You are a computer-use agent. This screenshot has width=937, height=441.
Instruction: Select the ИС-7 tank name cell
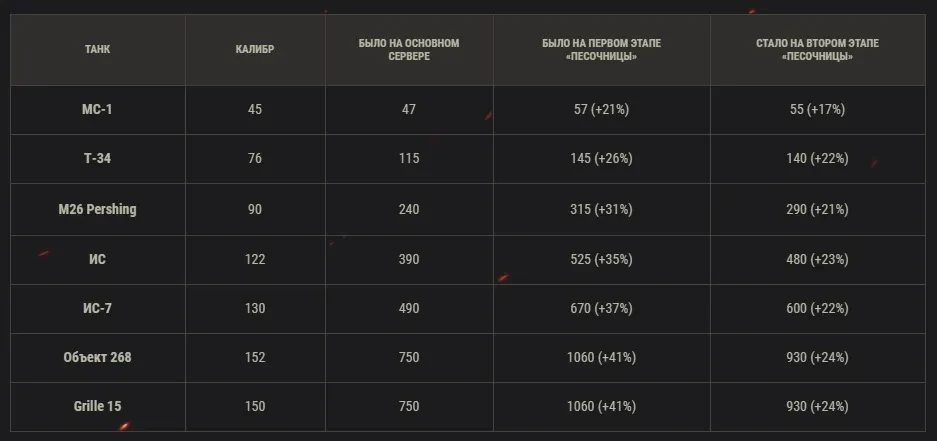(97, 309)
